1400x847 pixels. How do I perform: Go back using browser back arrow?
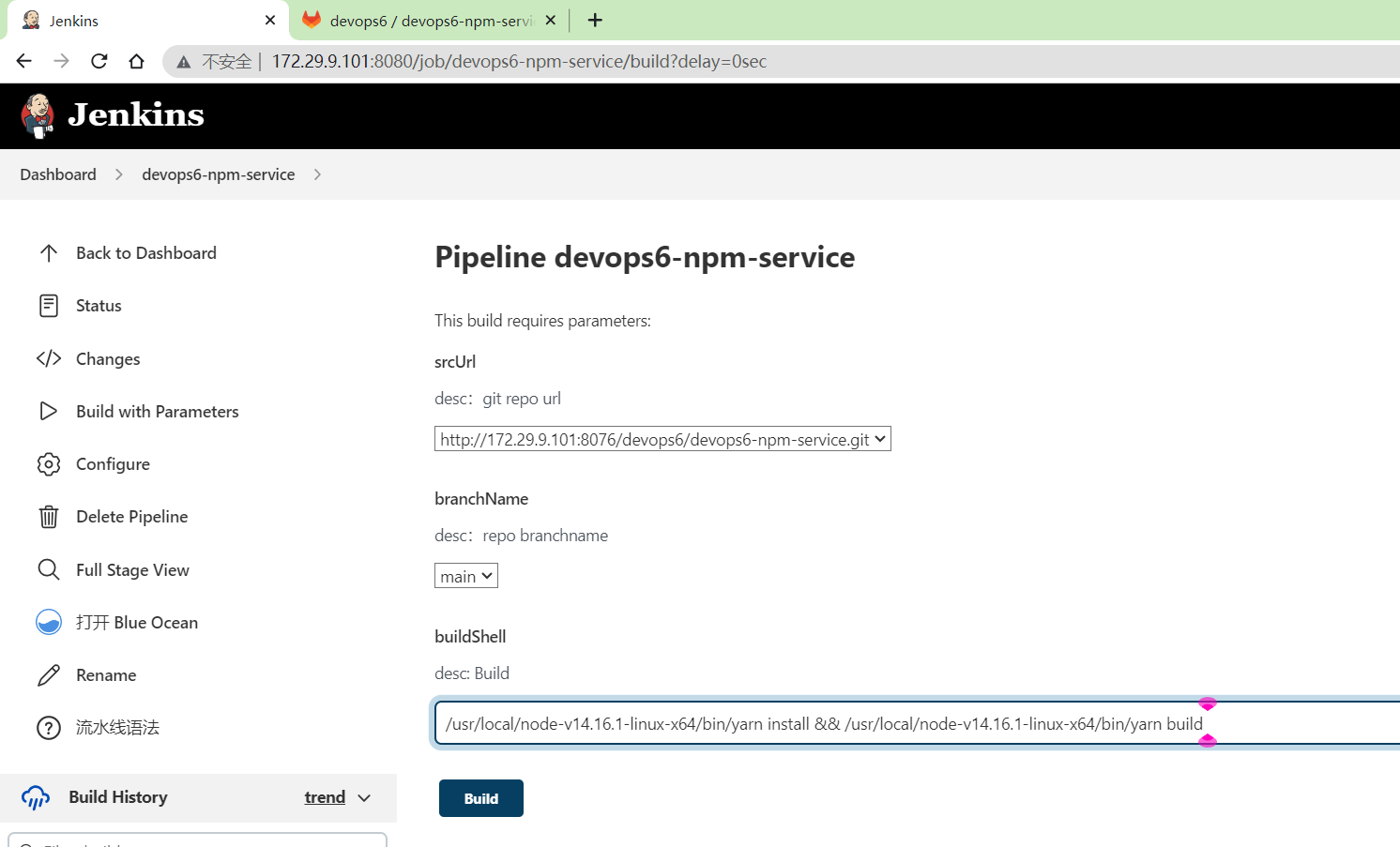tap(24, 61)
